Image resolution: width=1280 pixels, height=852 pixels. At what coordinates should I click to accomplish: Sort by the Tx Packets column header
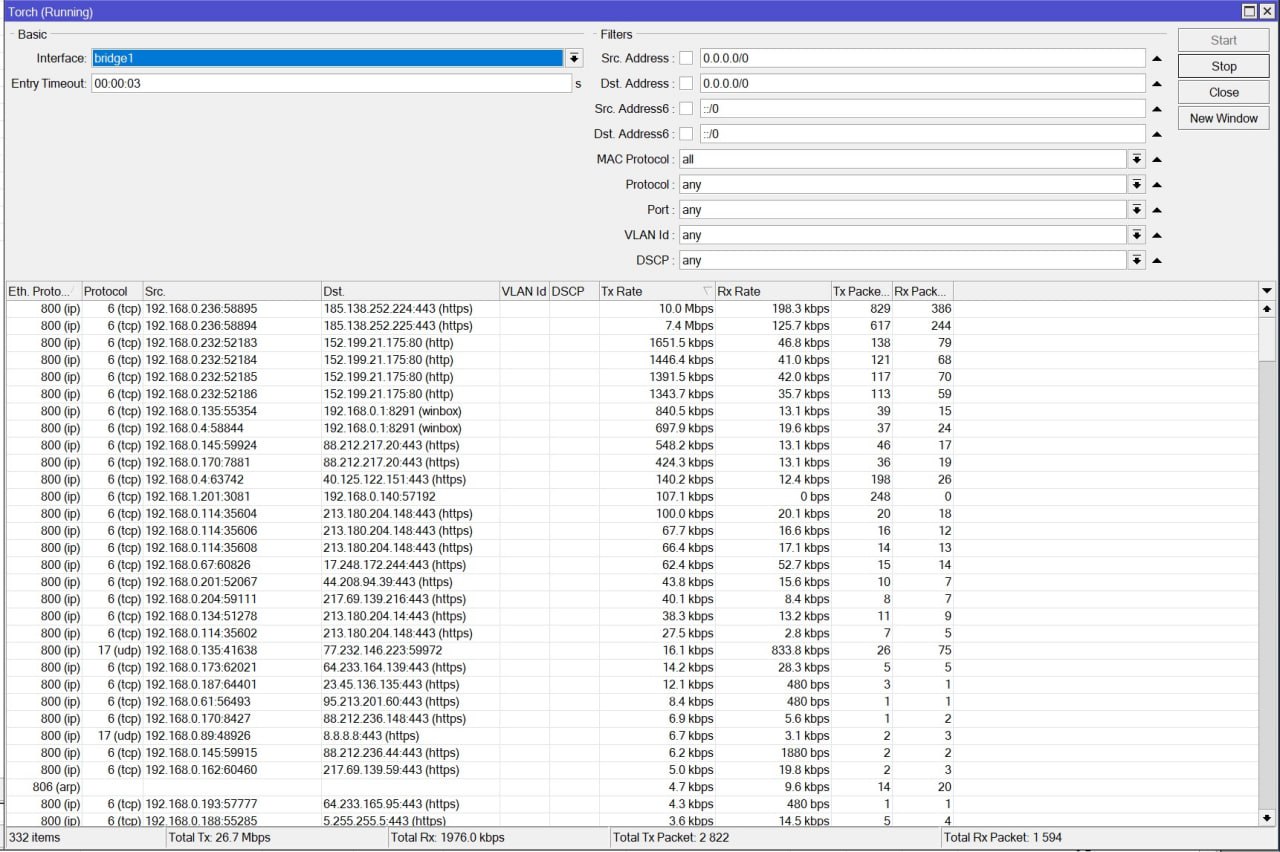point(861,291)
